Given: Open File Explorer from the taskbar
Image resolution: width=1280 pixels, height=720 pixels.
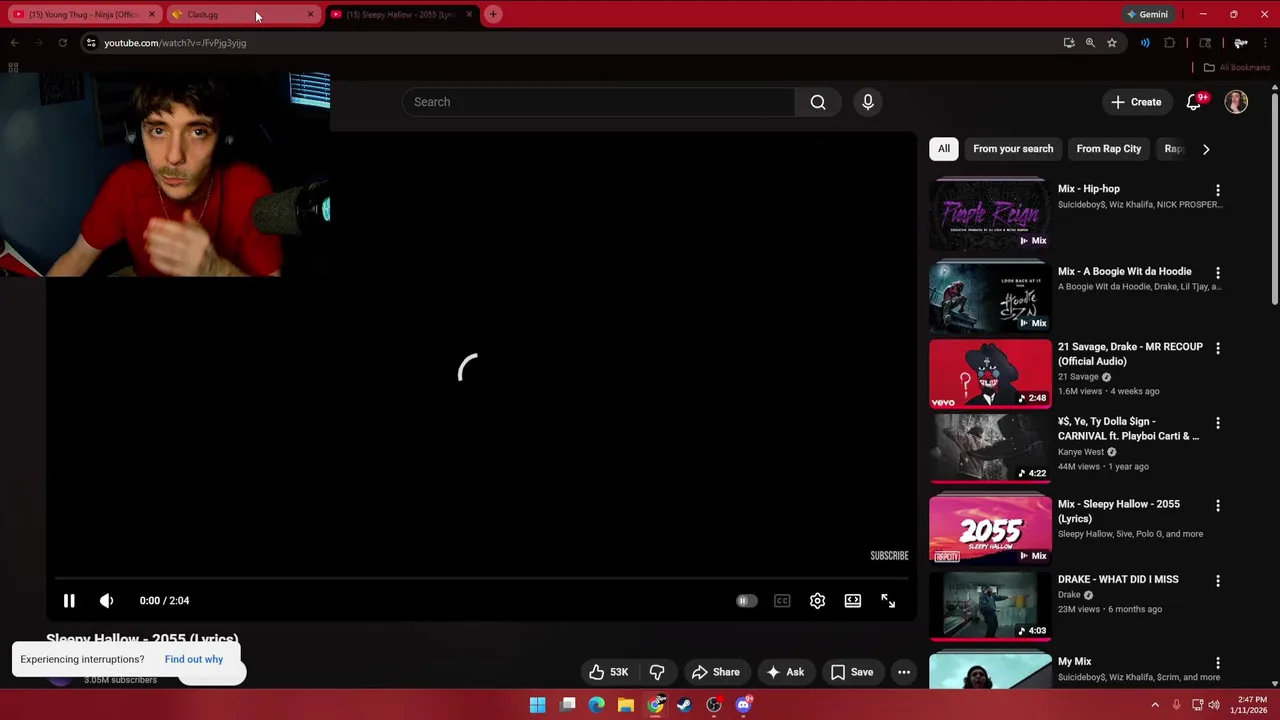Looking at the screenshot, I should click(x=625, y=705).
